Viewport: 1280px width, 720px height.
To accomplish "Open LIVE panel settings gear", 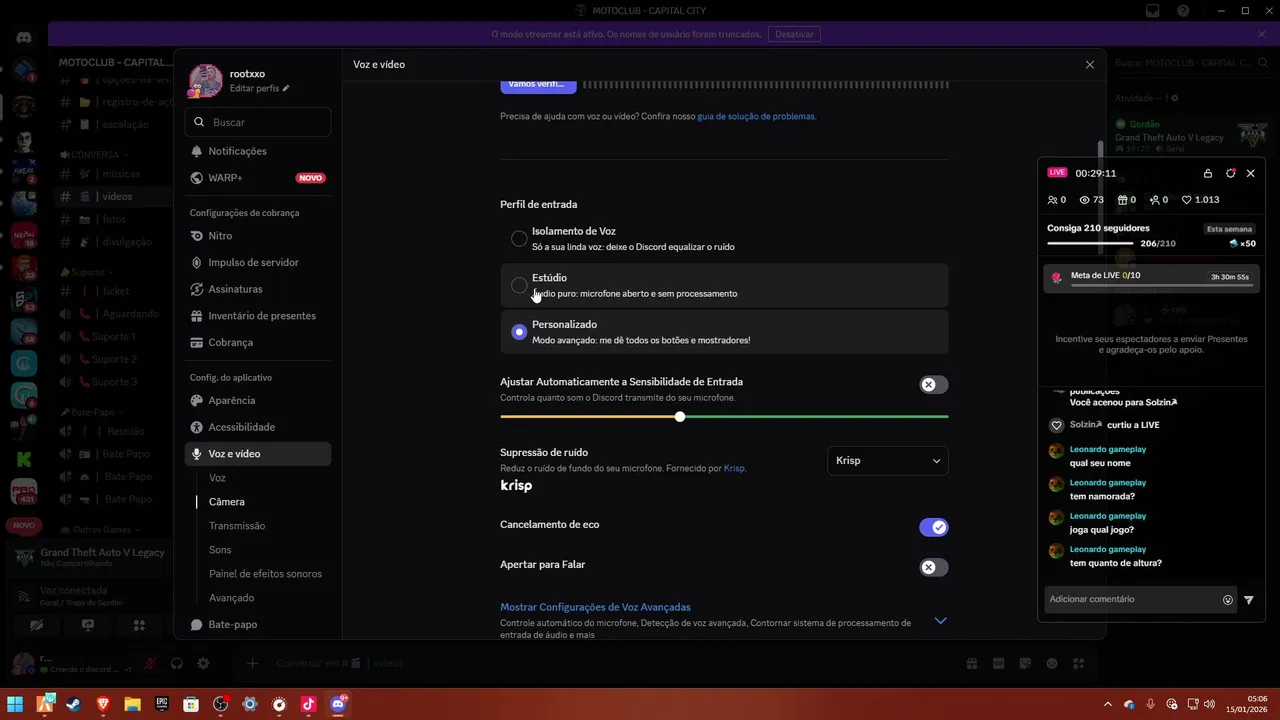I will 1230,173.
